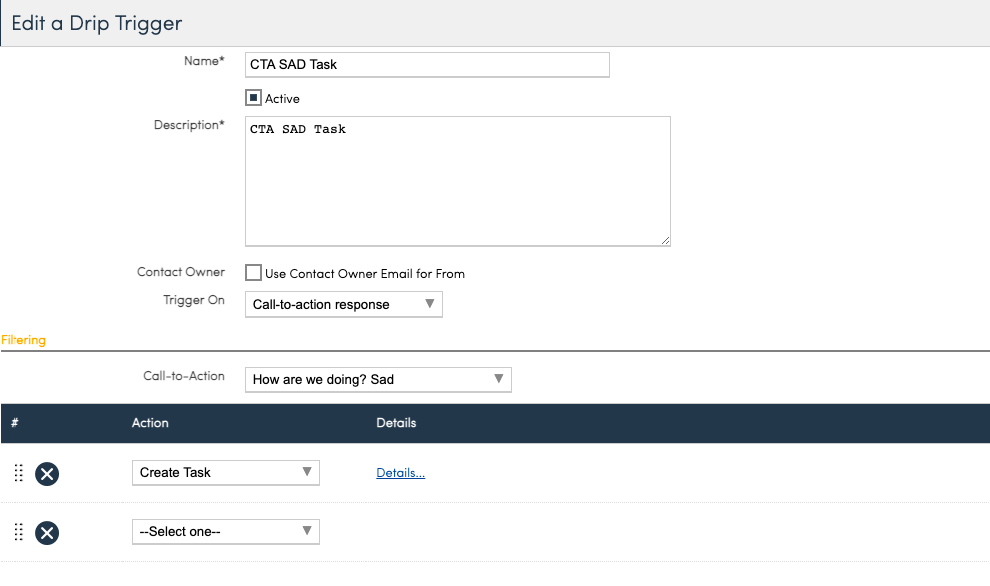Toggle the Active checkbox
Screen dimensions: 990x586
pyautogui.click(x=254, y=98)
